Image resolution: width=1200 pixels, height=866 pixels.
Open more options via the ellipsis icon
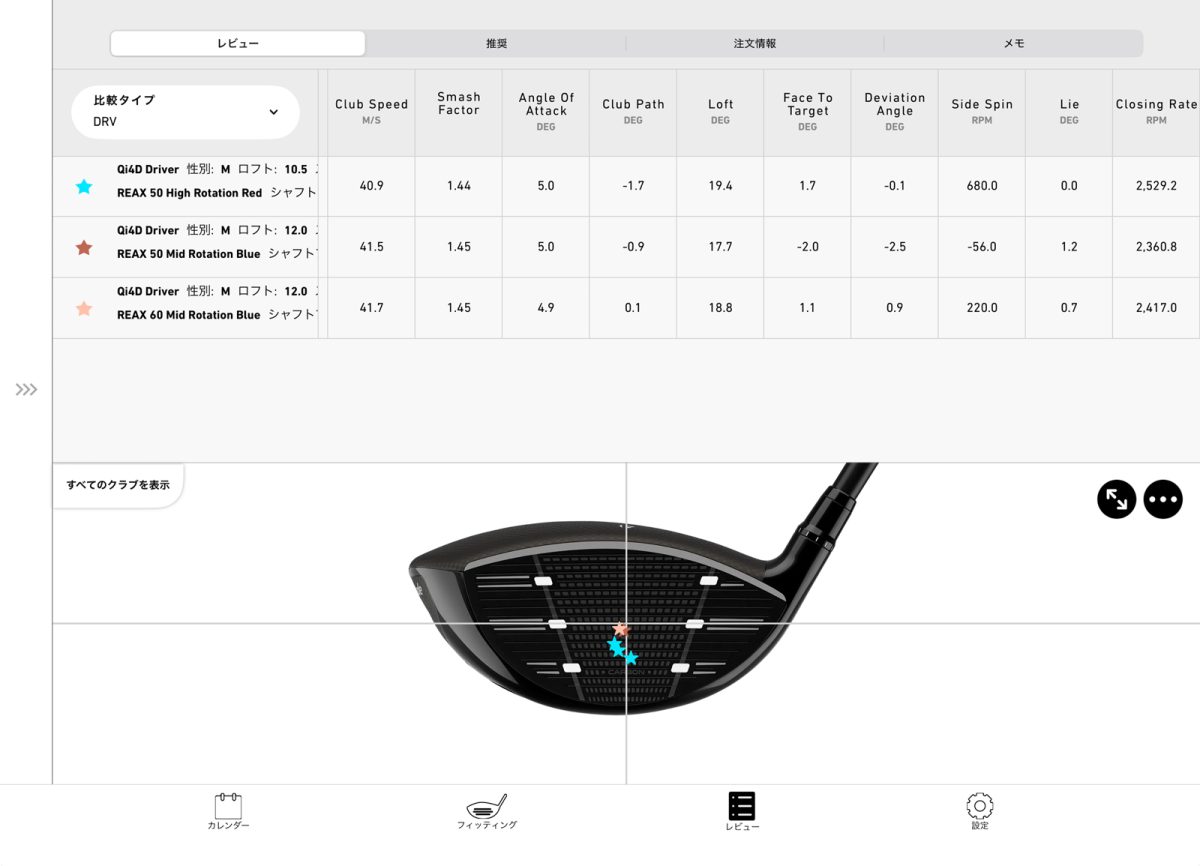tap(1163, 498)
